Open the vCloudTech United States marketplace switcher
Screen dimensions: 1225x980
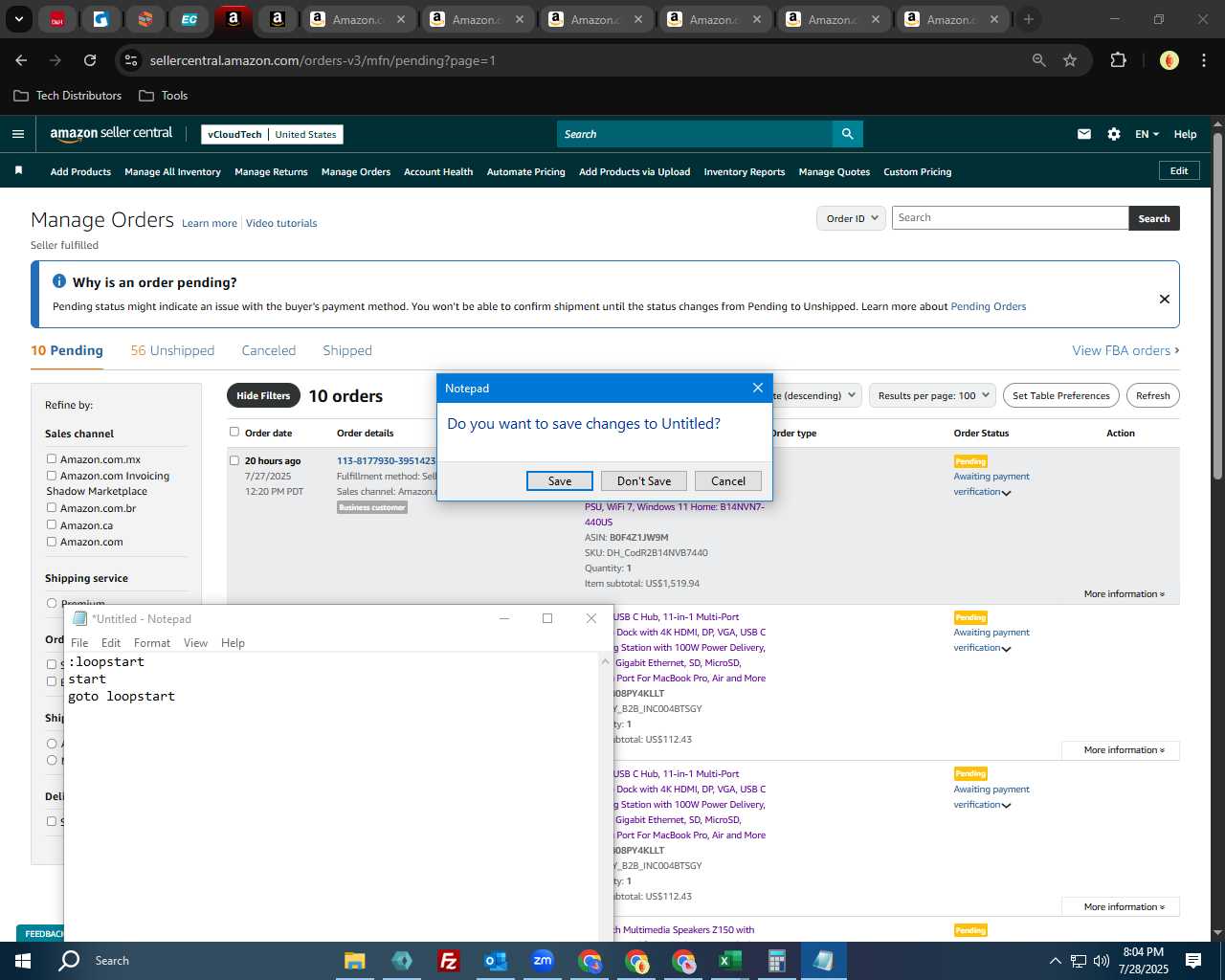(273, 134)
